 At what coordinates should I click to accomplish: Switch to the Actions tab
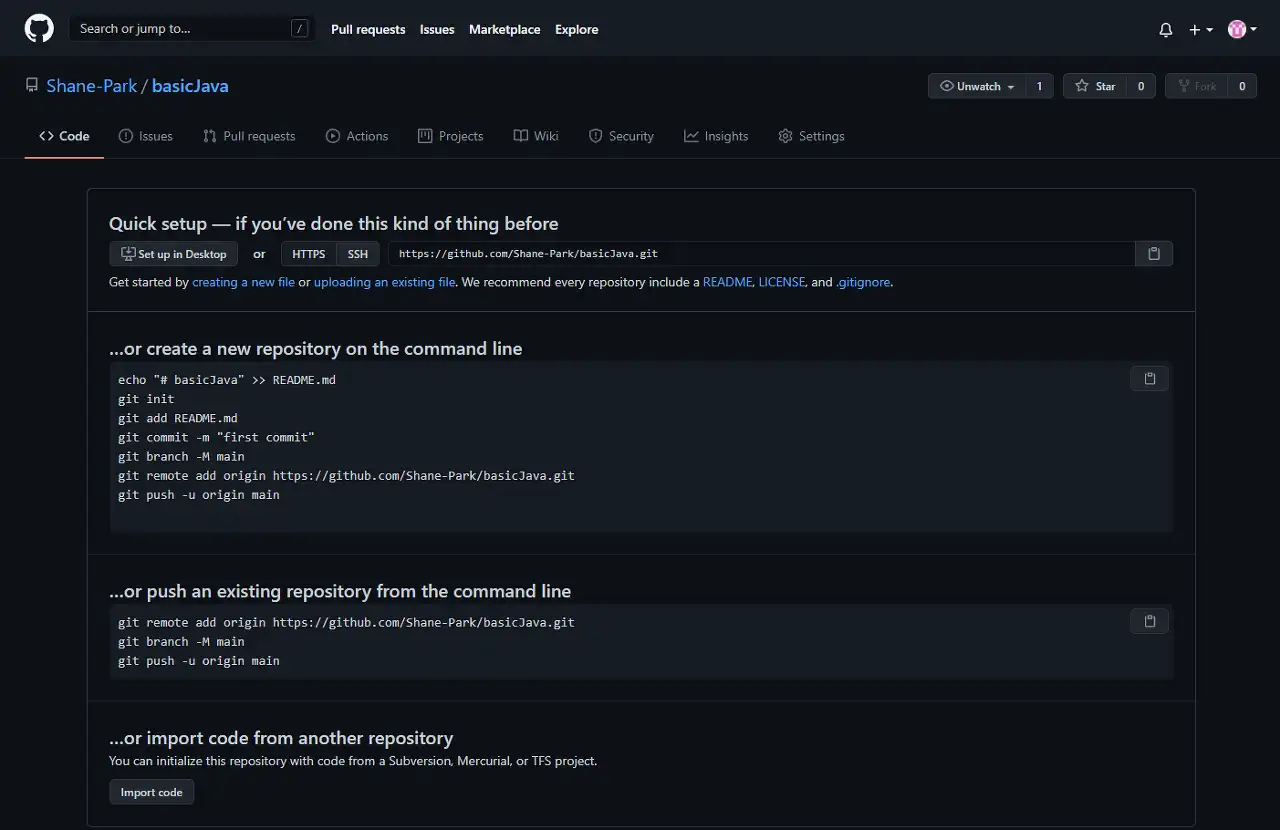coord(357,136)
